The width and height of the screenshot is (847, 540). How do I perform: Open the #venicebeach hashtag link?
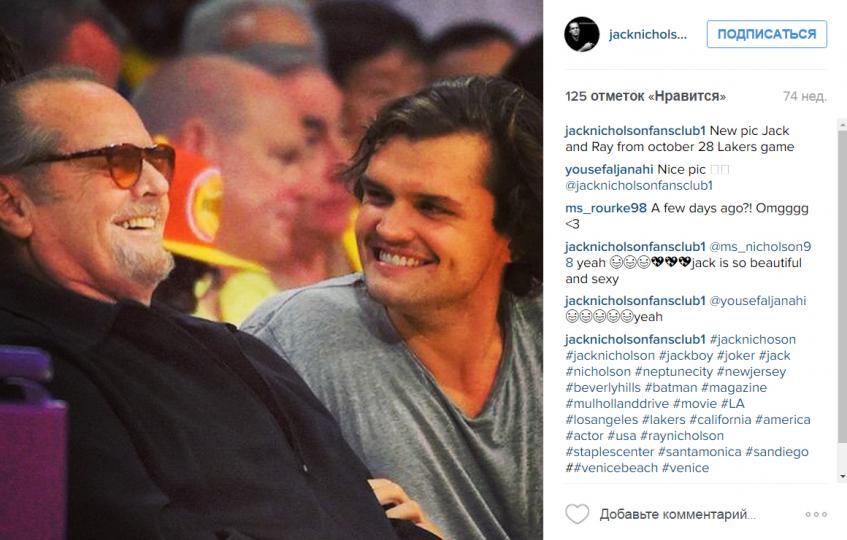click(615, 468)
